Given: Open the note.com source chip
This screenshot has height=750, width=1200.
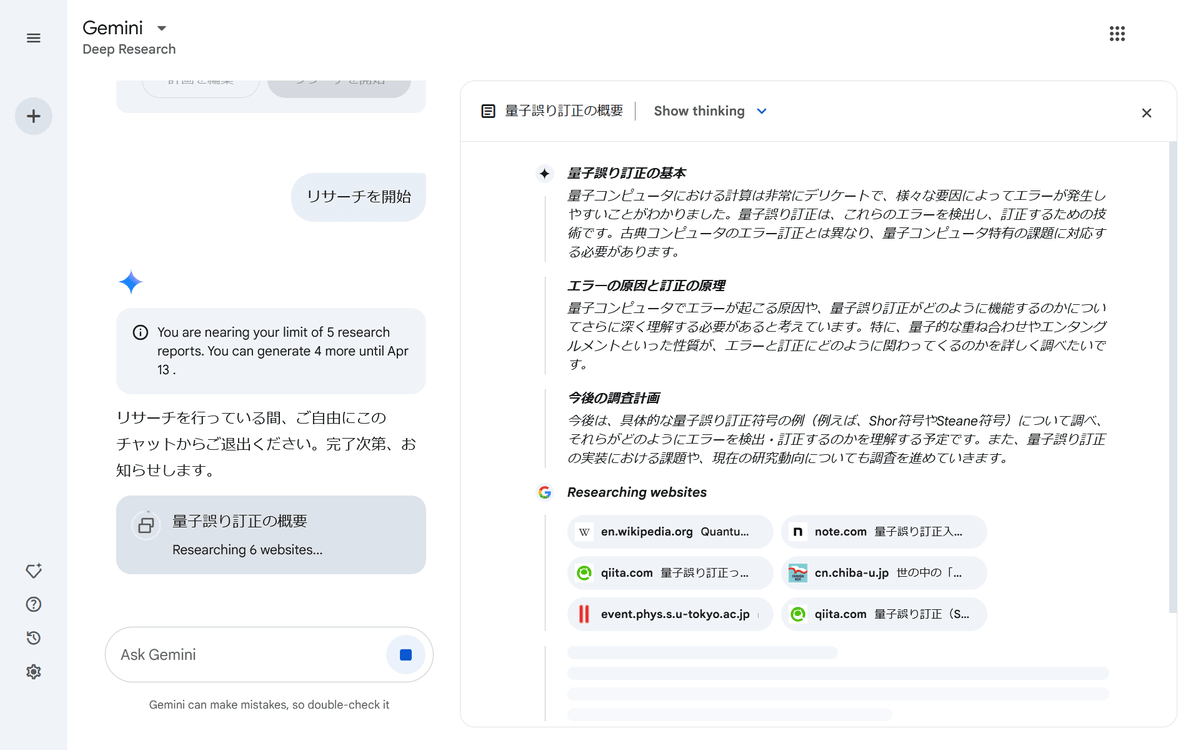Looking at the screenshot, I should [883, 532].
